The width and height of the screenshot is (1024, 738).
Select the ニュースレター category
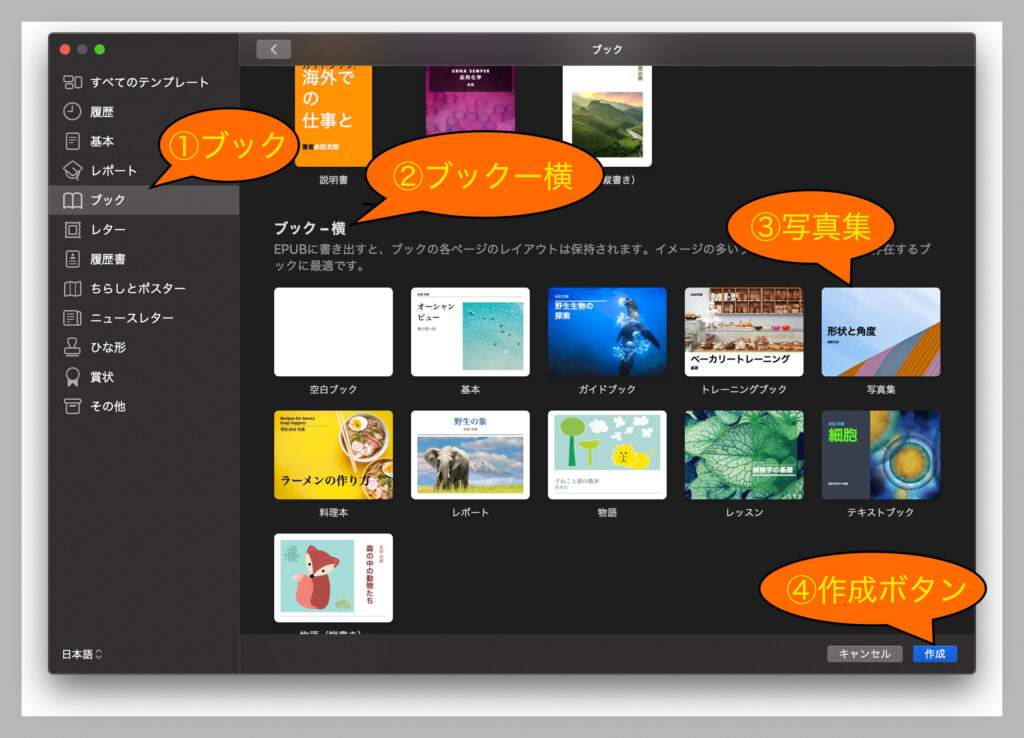point(144,318)
